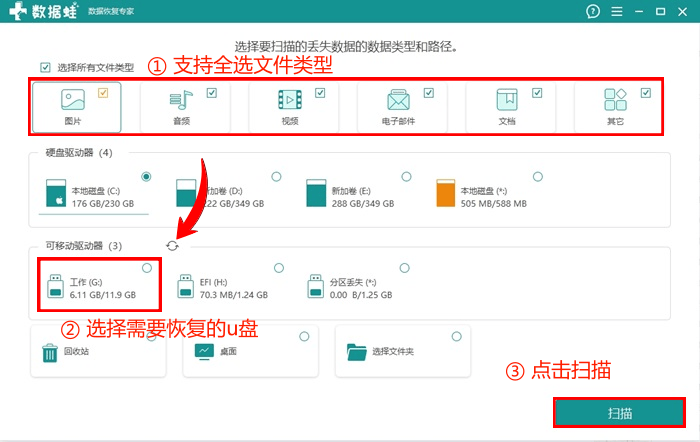Click the 6.11 GB/11.9 GB size text
This screenshot has width=700, height=442.
[x=103, y=295]
